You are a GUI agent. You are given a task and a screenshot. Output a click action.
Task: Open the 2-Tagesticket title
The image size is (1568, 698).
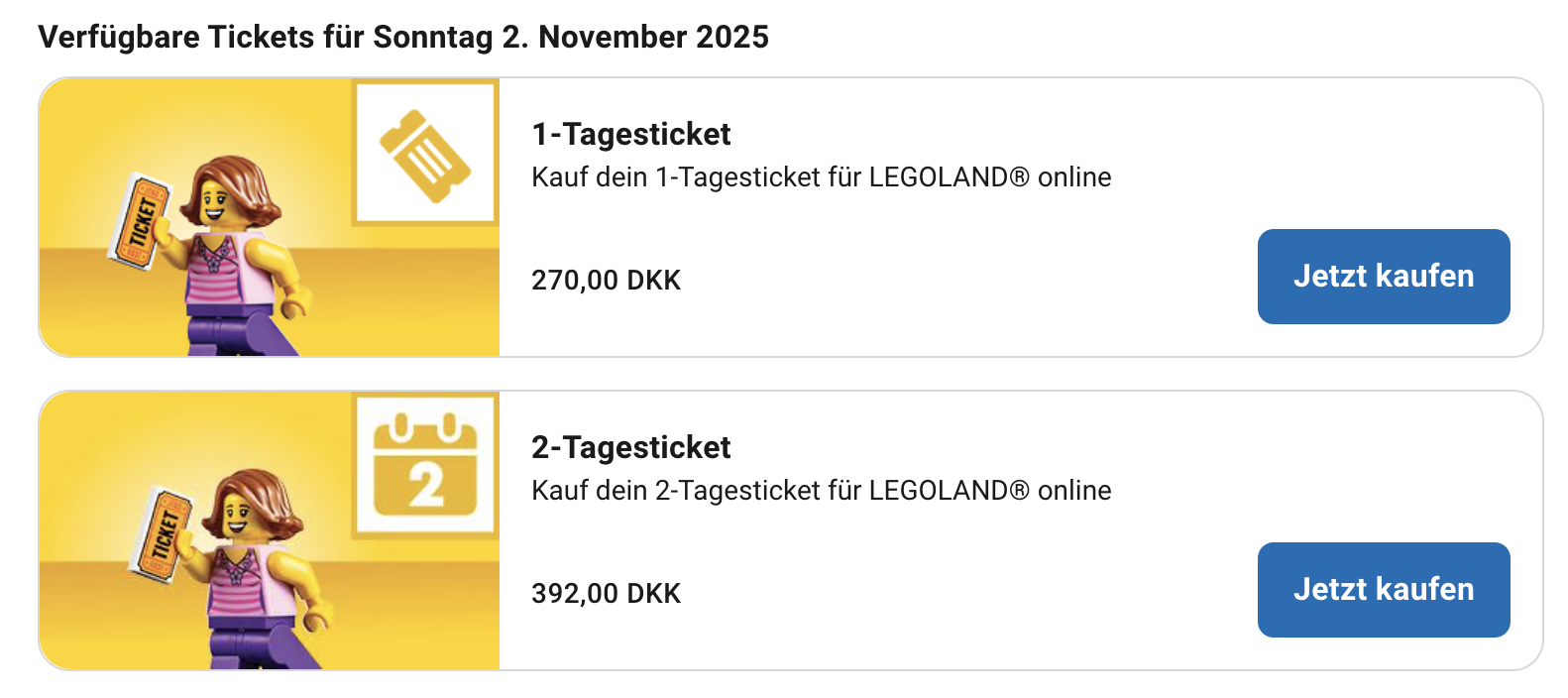pos(630,447)
